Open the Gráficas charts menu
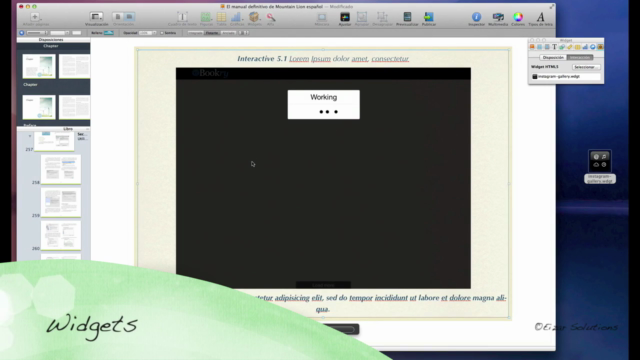Screen dimensions: 640x360 [236, 17]
